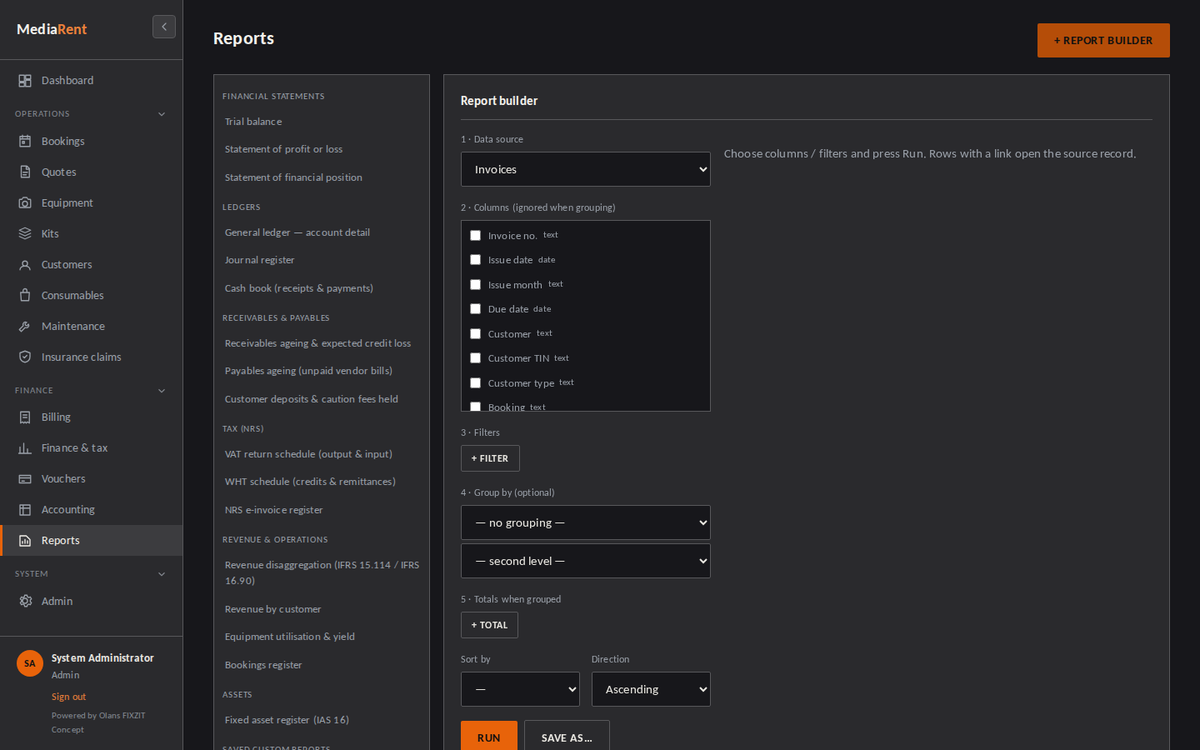This screenshot has width=1200, height=750.
Task: Open the 'second level' grouping dropdown
Action: [586, 561]
